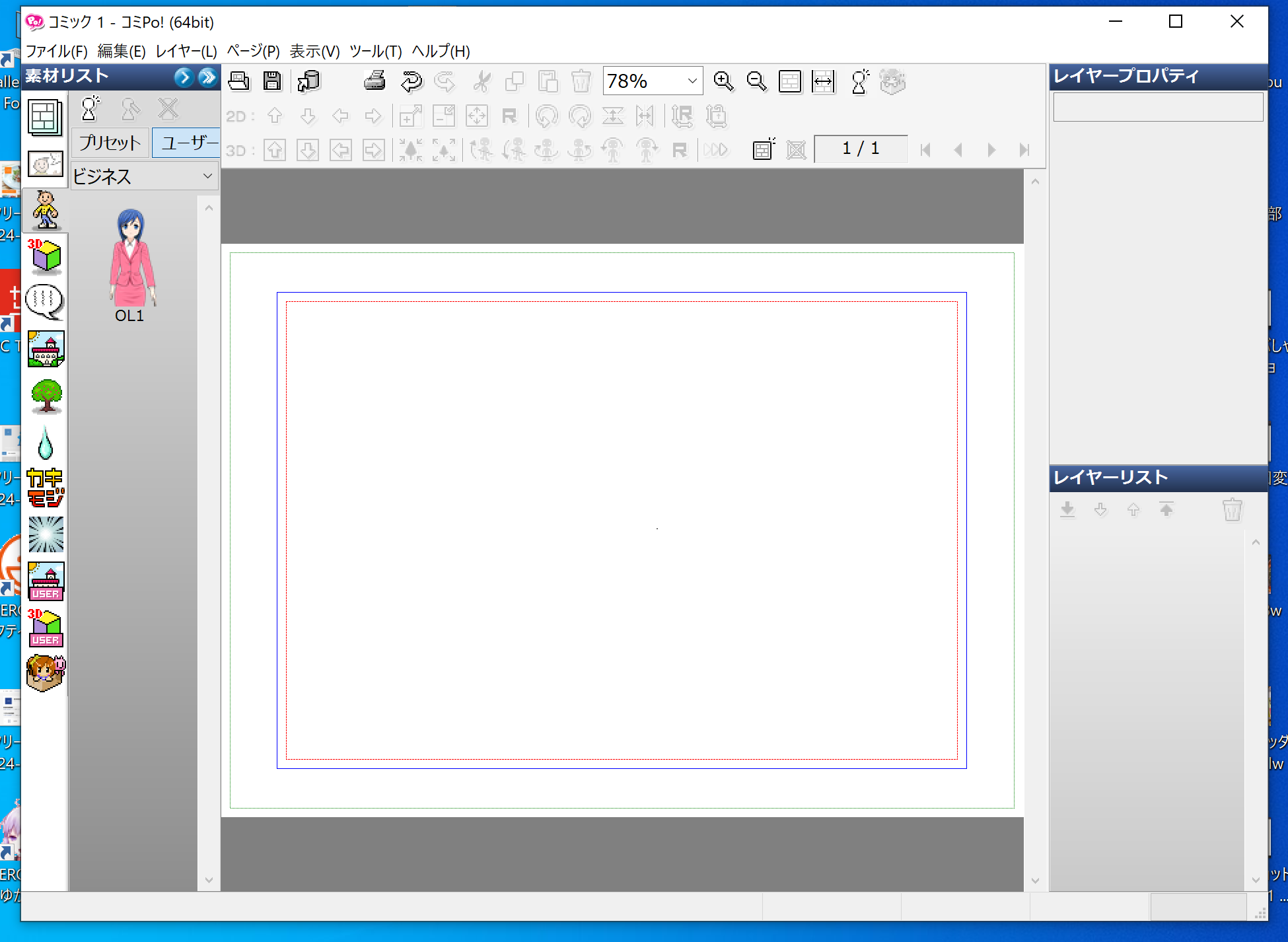Open the 3D item cube category
This screenshot has width=1288, height=942.
(x=45, y=256)
